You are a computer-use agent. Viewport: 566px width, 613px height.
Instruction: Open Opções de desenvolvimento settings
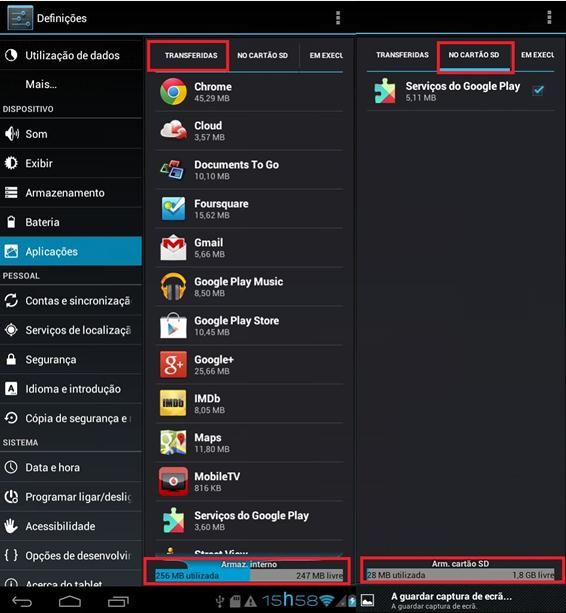(x=71, y=555)
